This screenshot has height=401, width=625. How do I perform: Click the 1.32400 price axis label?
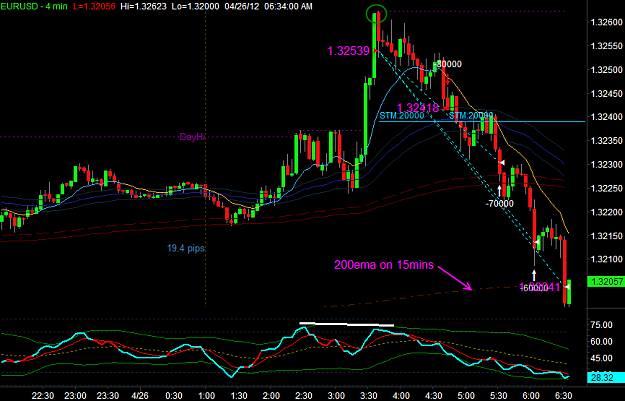coord(607,117)
